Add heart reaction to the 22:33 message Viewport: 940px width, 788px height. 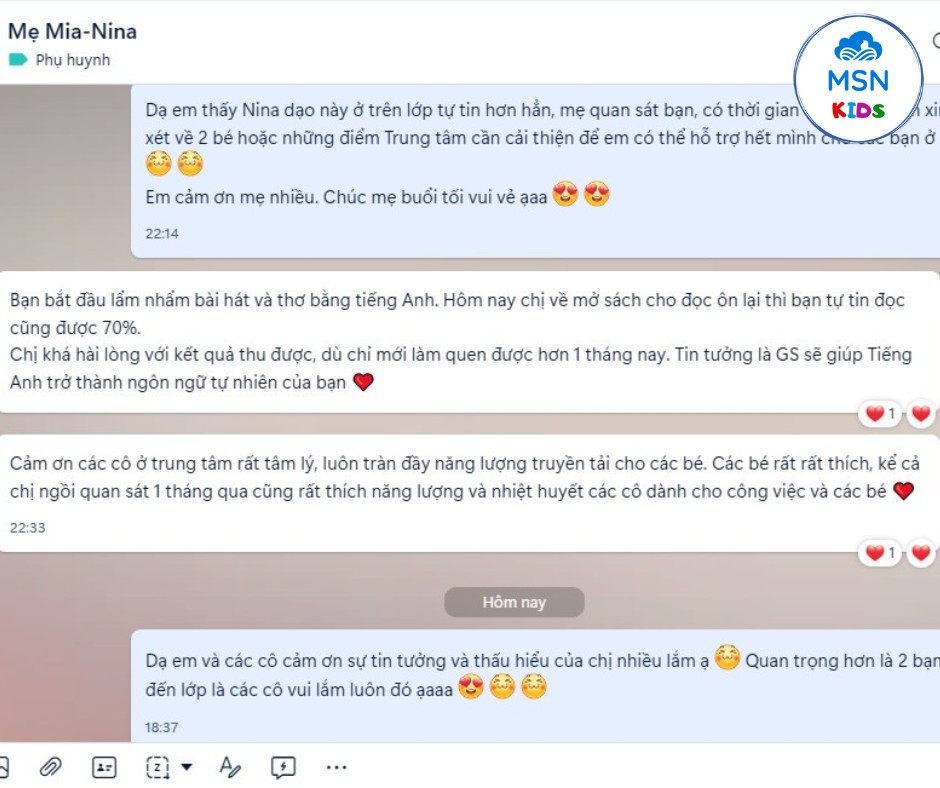coord(921,552)
